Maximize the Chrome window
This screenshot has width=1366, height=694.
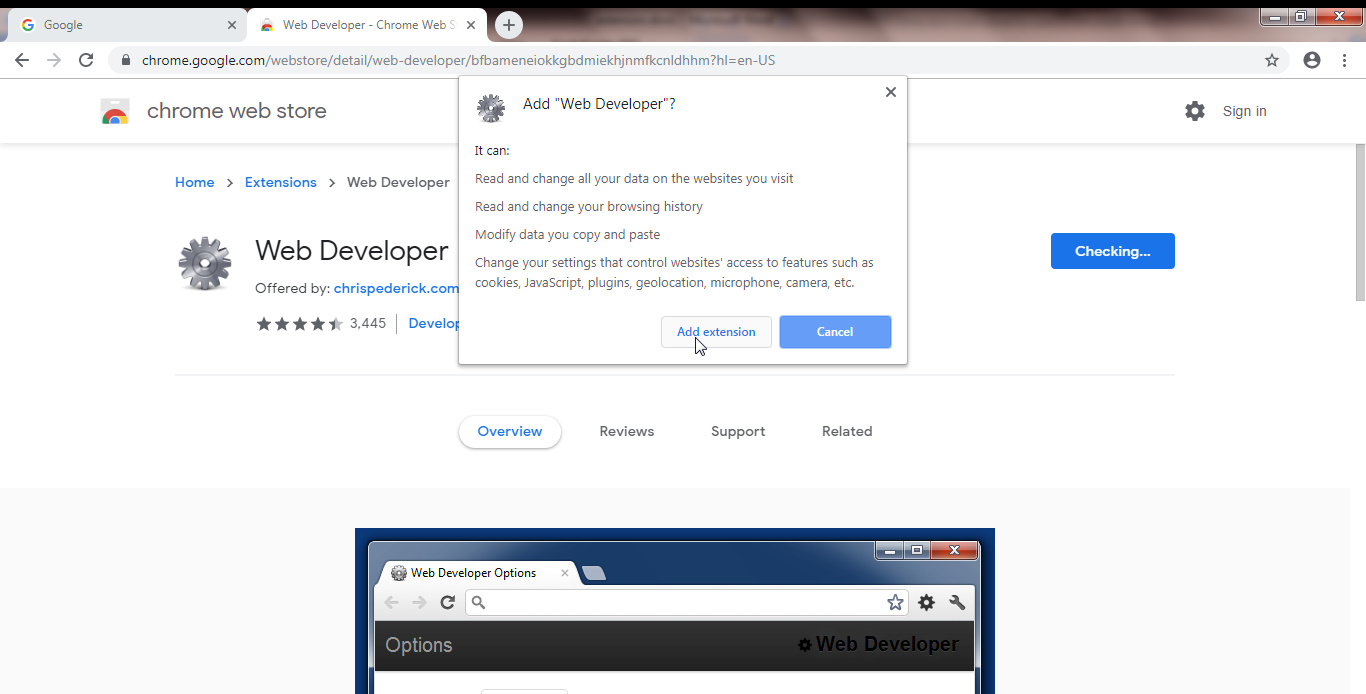tap(1300, 16)
